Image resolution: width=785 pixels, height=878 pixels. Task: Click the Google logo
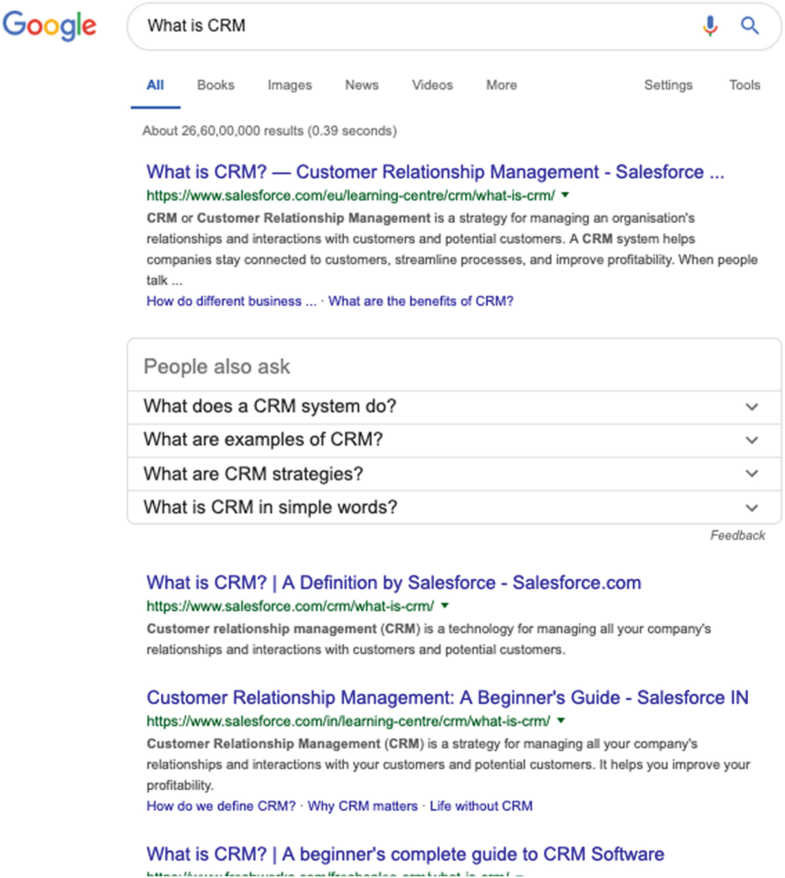pyautogui.click(x=49, y=26)
